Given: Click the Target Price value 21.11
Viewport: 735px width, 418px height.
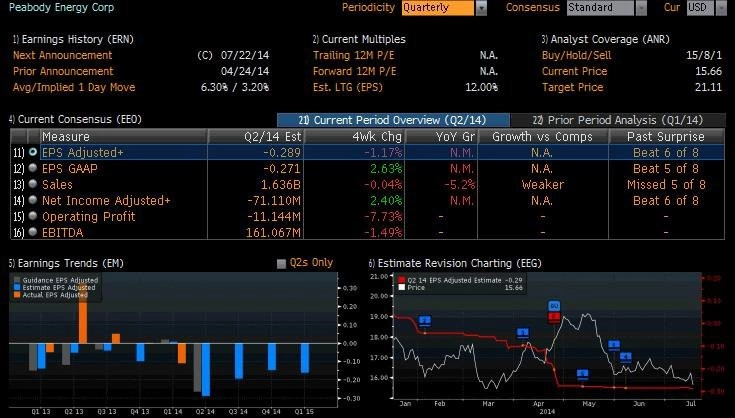Looking at the screenshot, I should (x=708, y=87).
